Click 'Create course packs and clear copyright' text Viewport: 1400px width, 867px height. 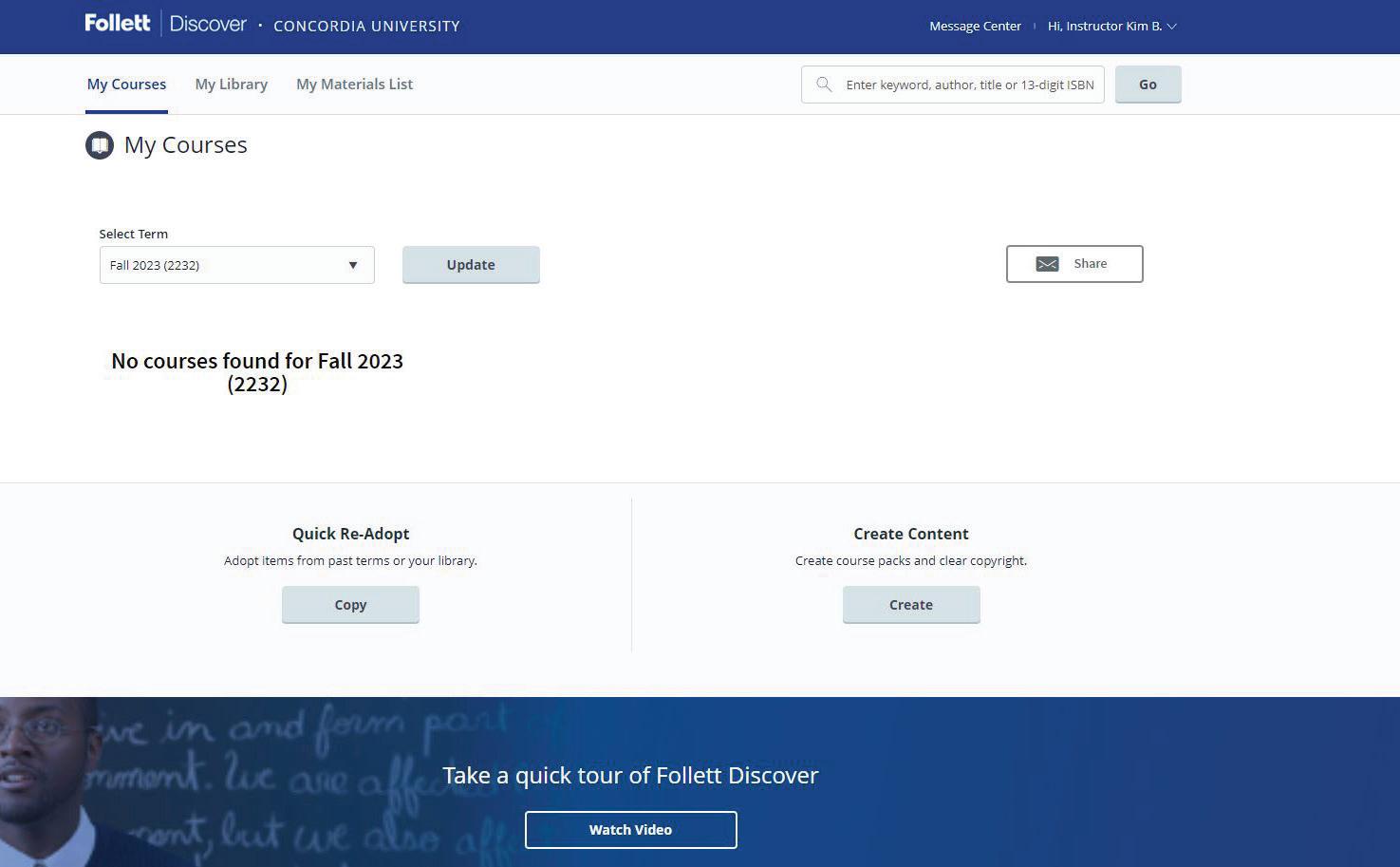tap(911, 560)
